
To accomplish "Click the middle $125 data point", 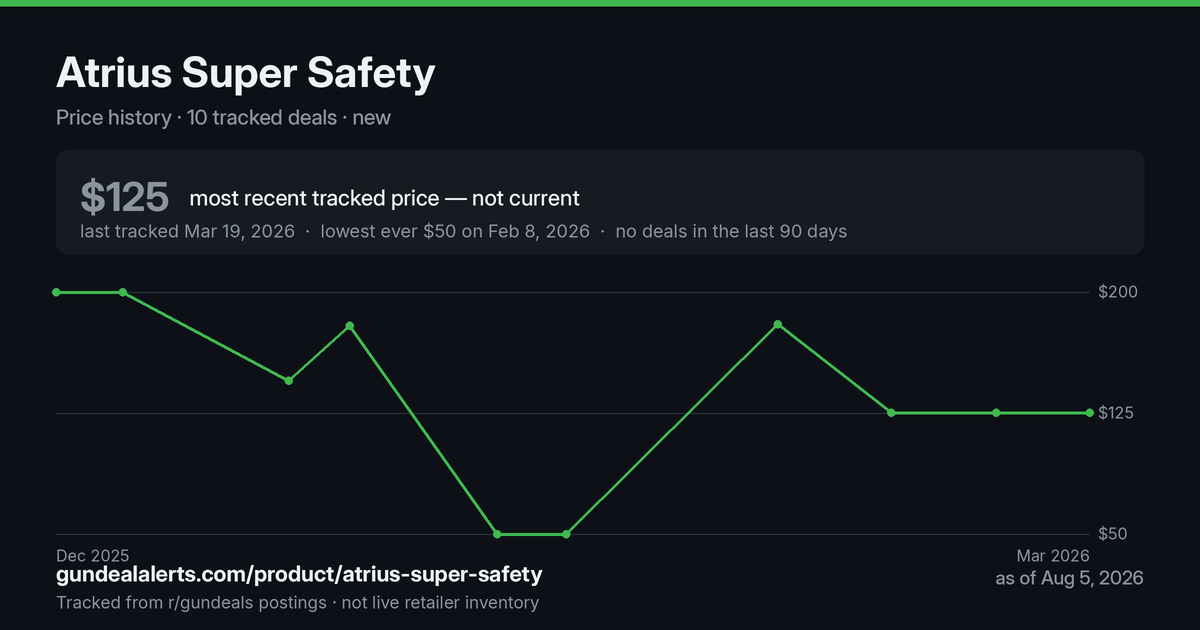I will tap(996, 413).
